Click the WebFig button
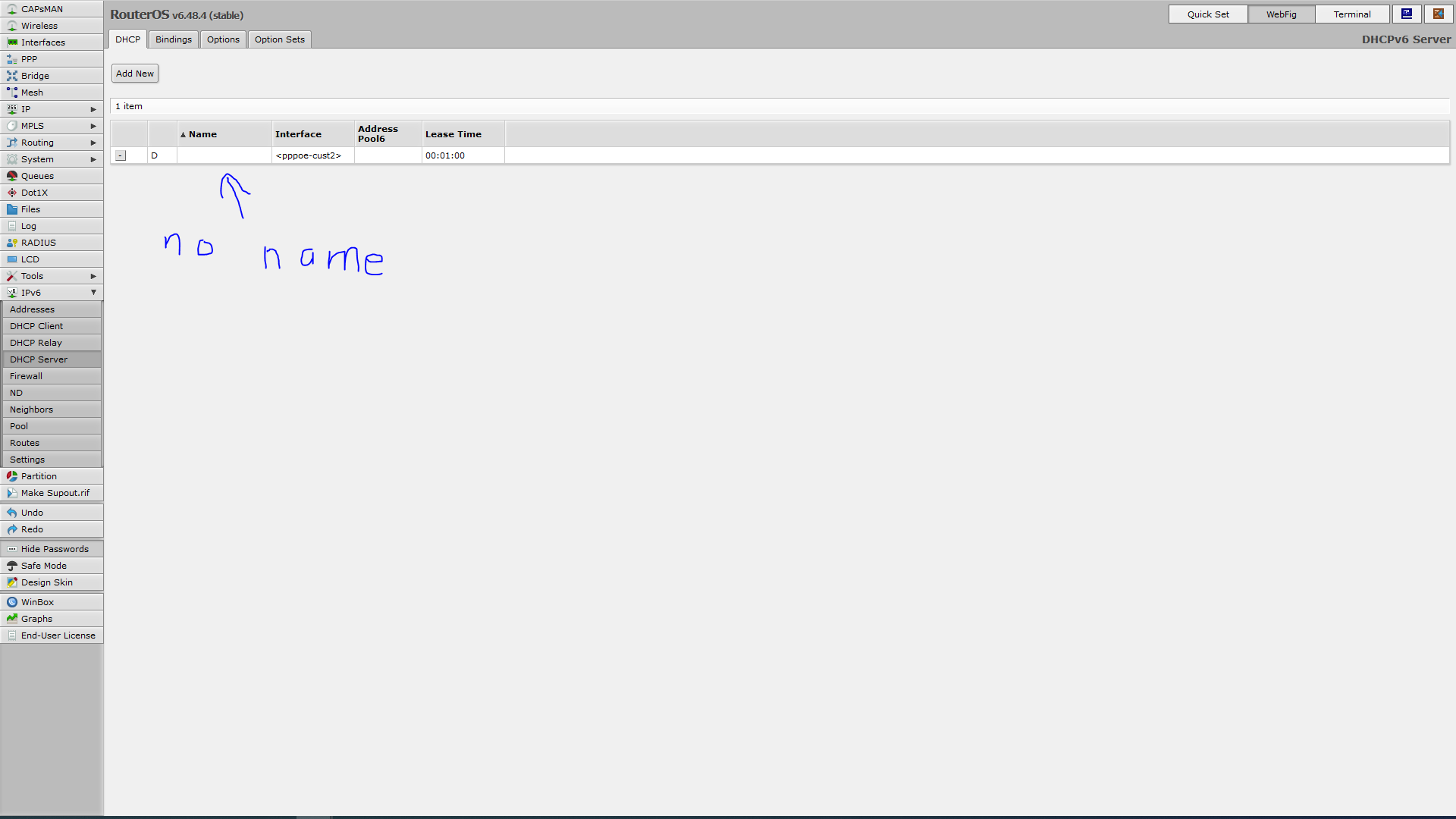1456x819 pixels. click(1281, 14)
